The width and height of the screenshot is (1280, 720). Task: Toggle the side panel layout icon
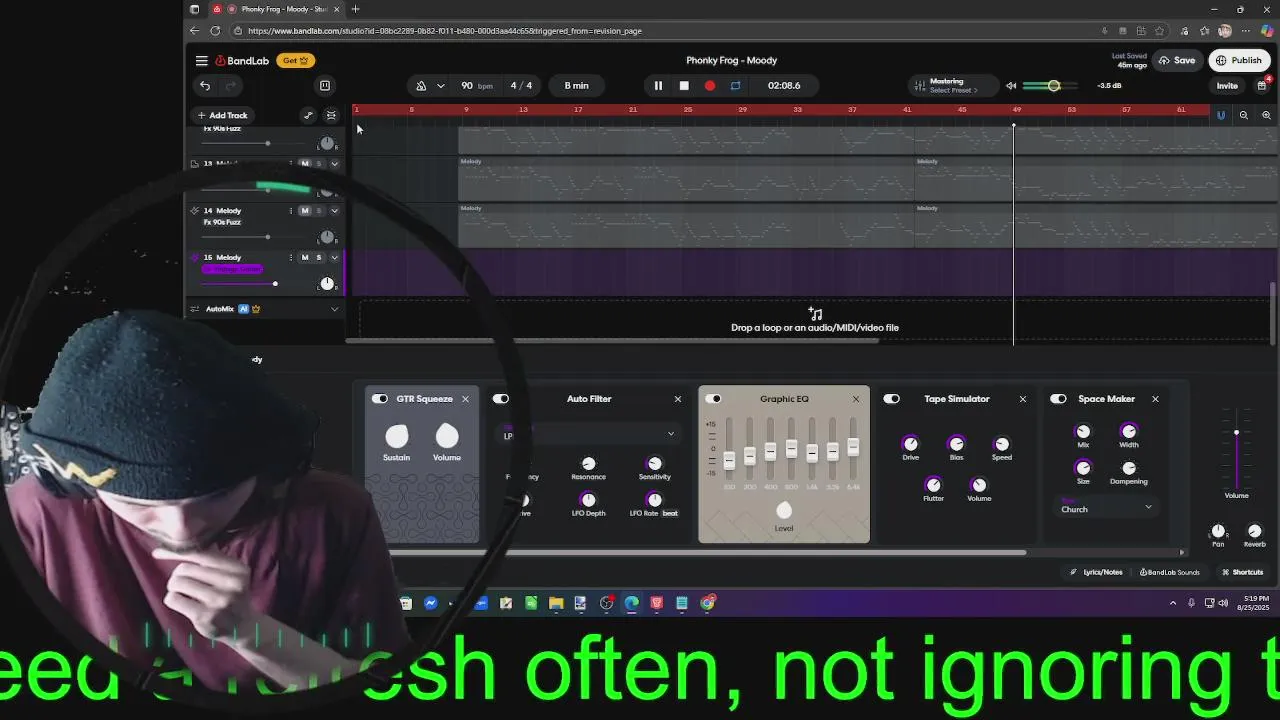tap(324, 86)
